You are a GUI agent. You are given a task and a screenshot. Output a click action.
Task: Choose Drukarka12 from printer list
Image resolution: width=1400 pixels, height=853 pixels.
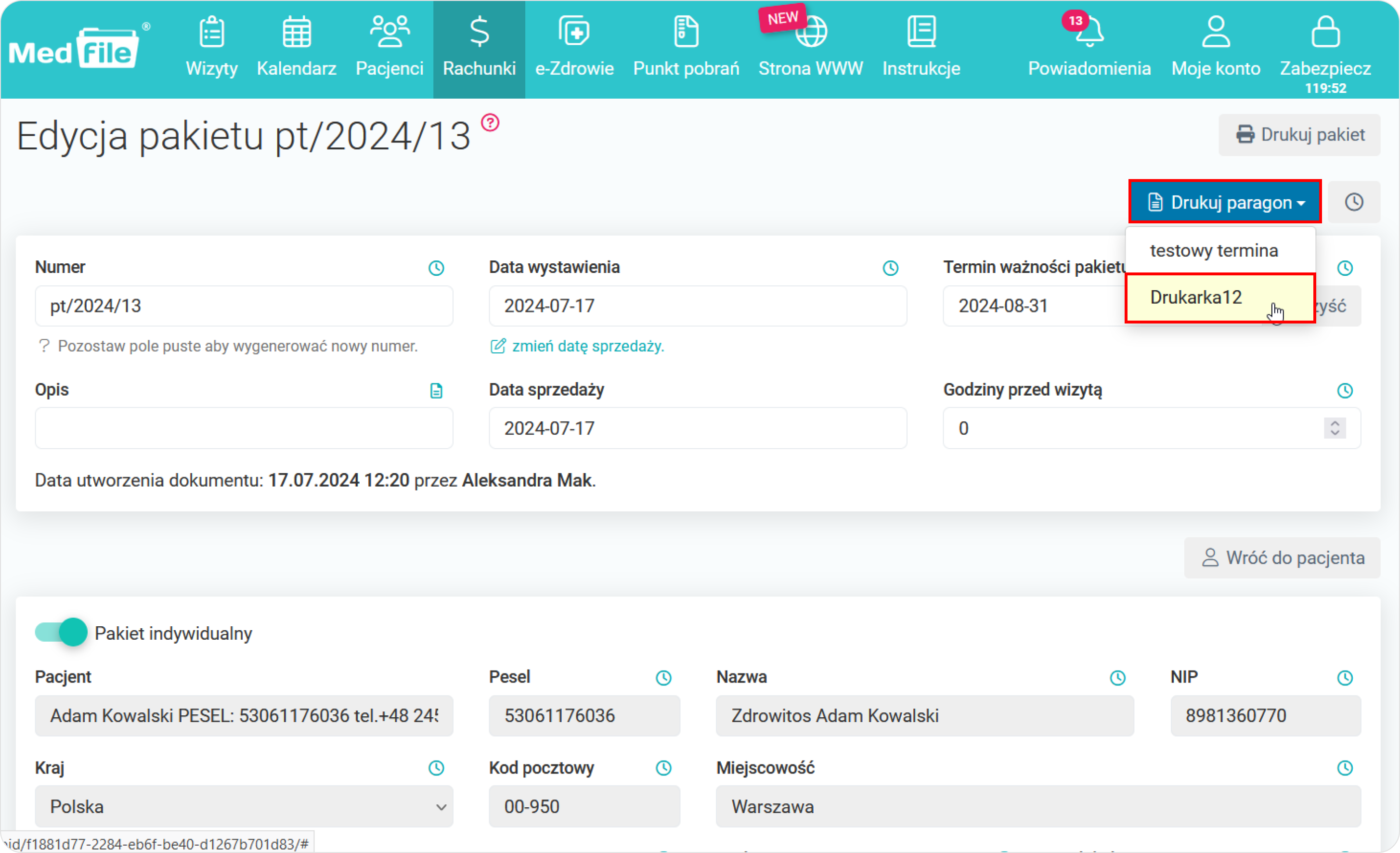tap(1220, 298)
